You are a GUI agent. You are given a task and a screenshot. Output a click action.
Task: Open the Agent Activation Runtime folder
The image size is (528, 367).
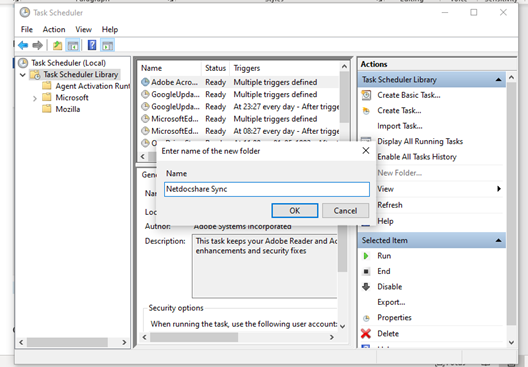point(93,86)
